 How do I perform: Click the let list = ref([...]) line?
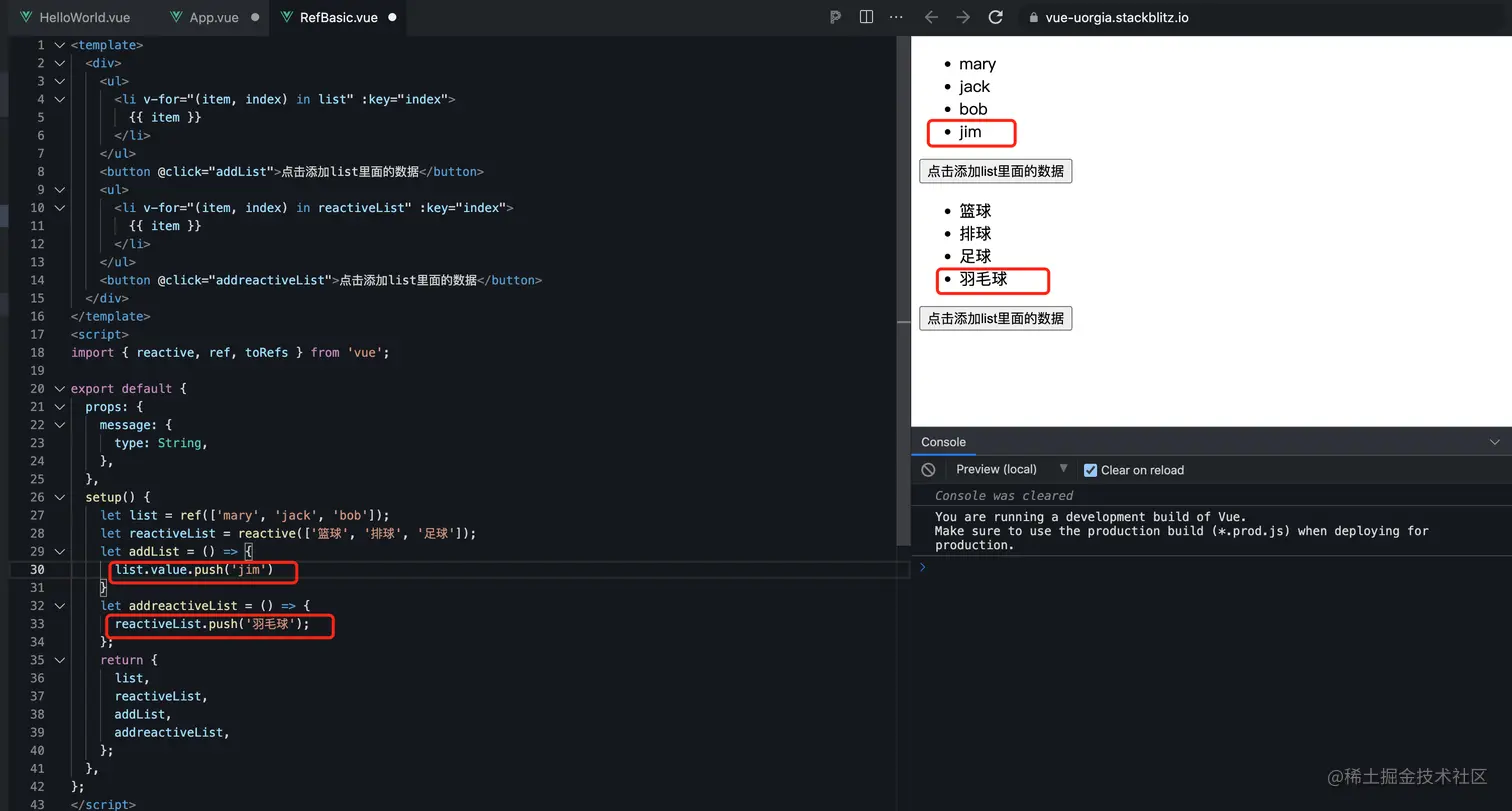[244, 515]
